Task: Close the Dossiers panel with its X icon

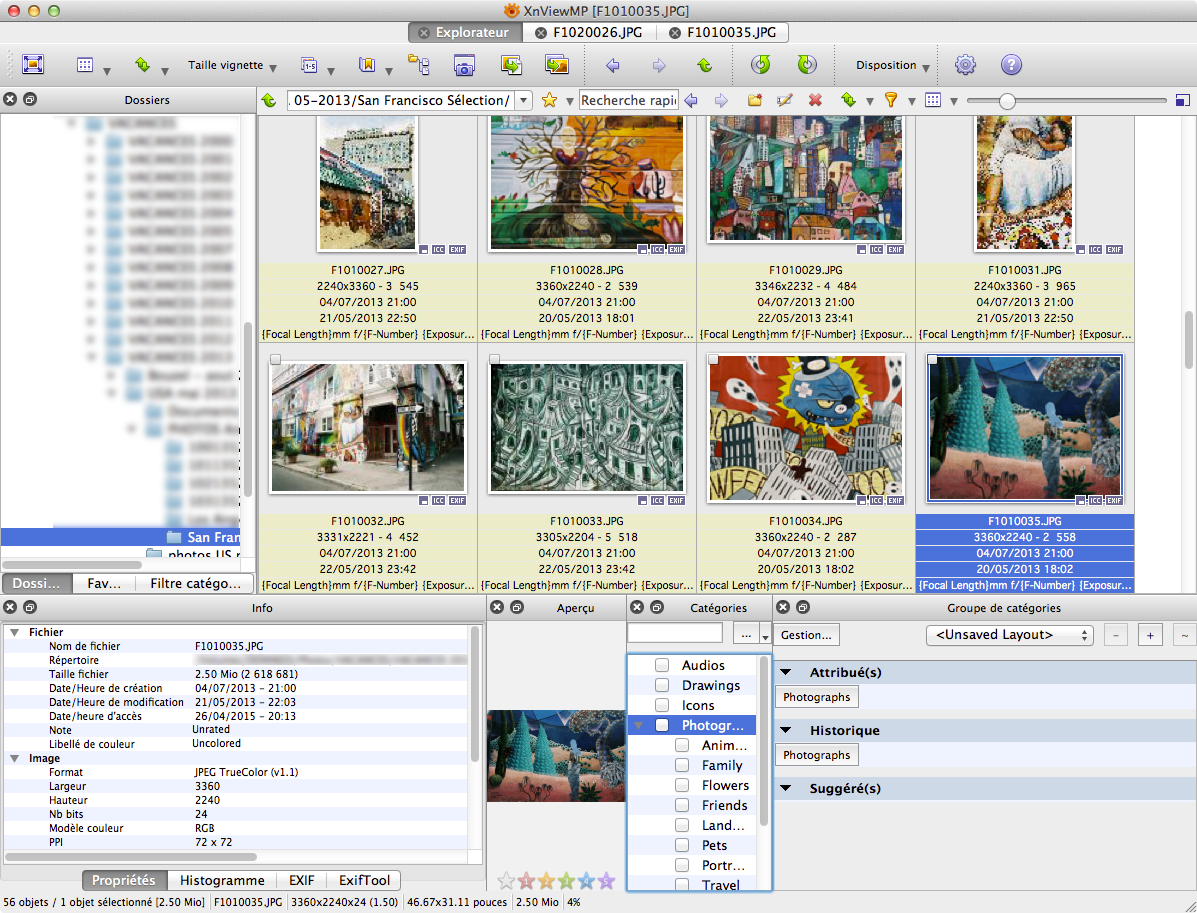Action: pos(10,99)
